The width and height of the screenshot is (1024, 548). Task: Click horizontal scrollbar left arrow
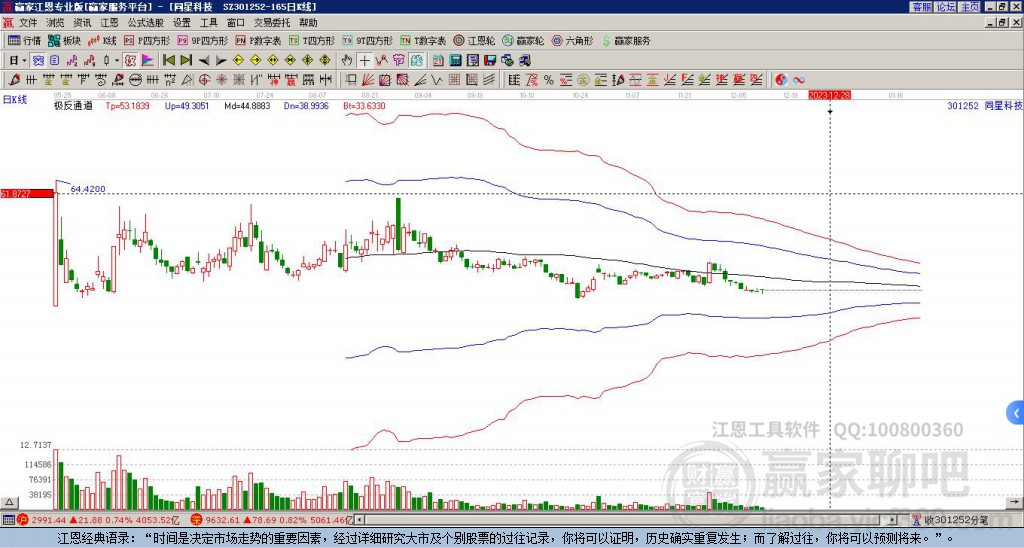360,520
